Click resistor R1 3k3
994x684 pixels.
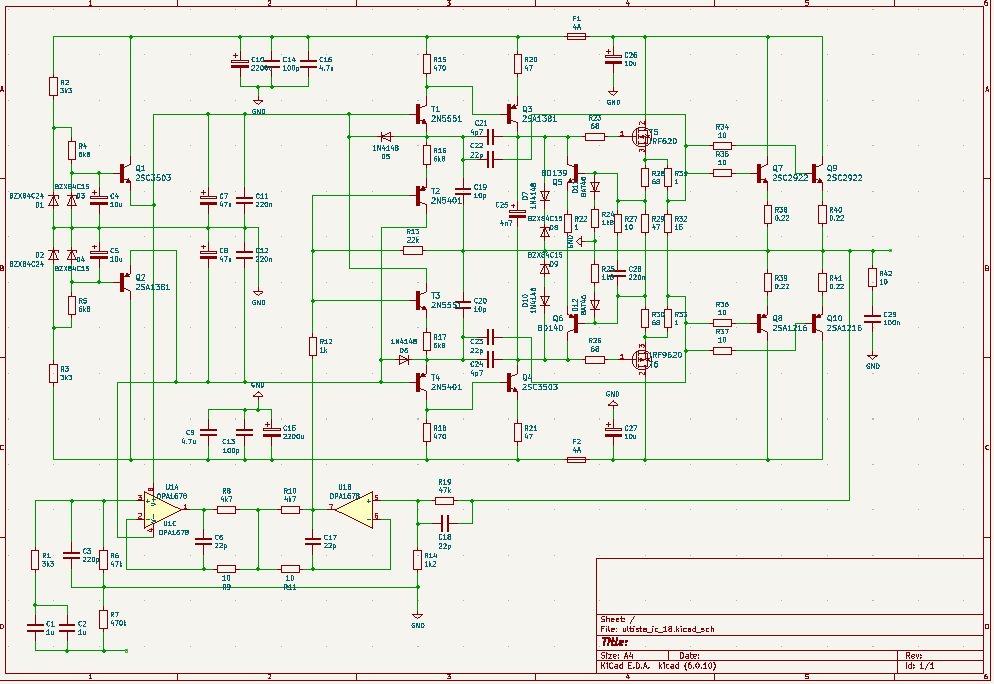pyautogui.click(x=35, y=560)
